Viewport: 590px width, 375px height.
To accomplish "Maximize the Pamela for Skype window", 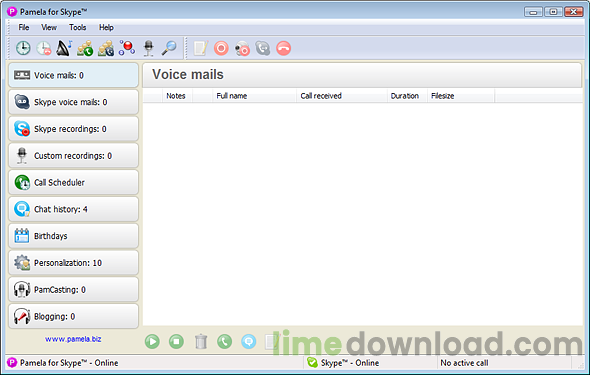I will point(553,12).
